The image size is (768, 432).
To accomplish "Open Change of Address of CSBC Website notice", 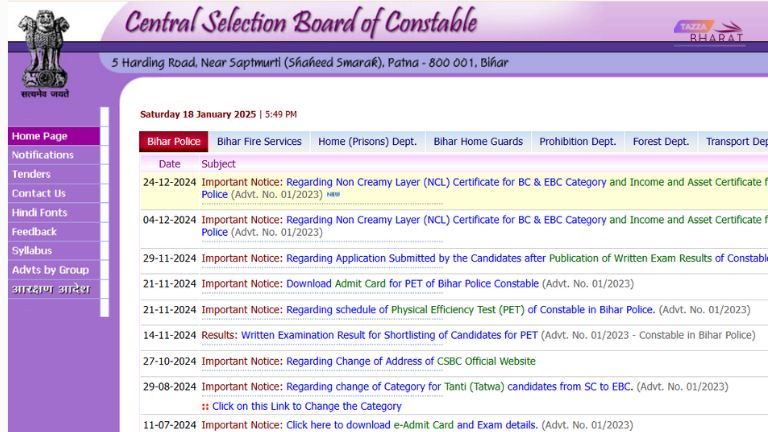I will (411, 361).
